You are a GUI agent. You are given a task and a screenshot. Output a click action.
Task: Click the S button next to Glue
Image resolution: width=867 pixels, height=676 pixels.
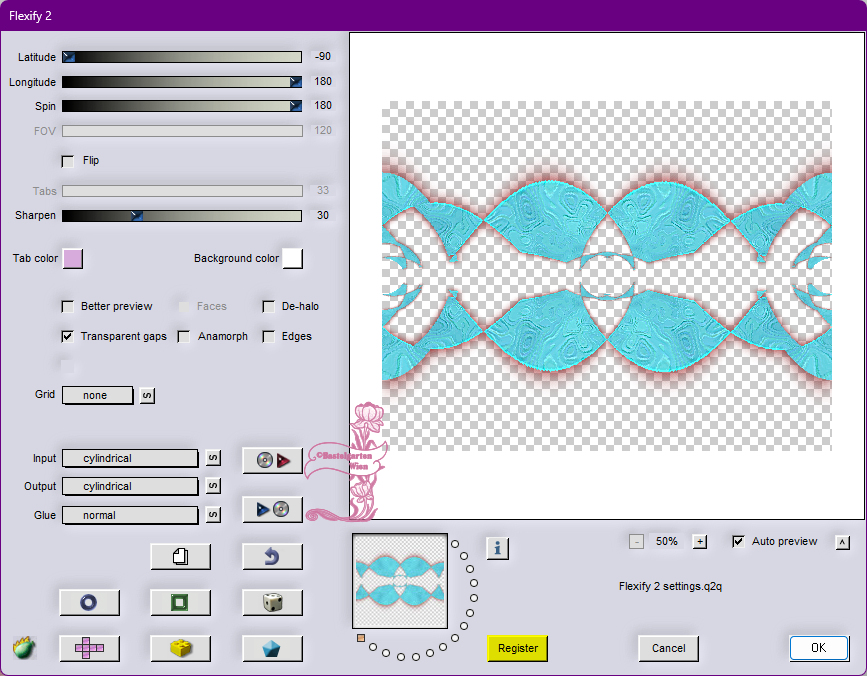(x=213, y=515)
